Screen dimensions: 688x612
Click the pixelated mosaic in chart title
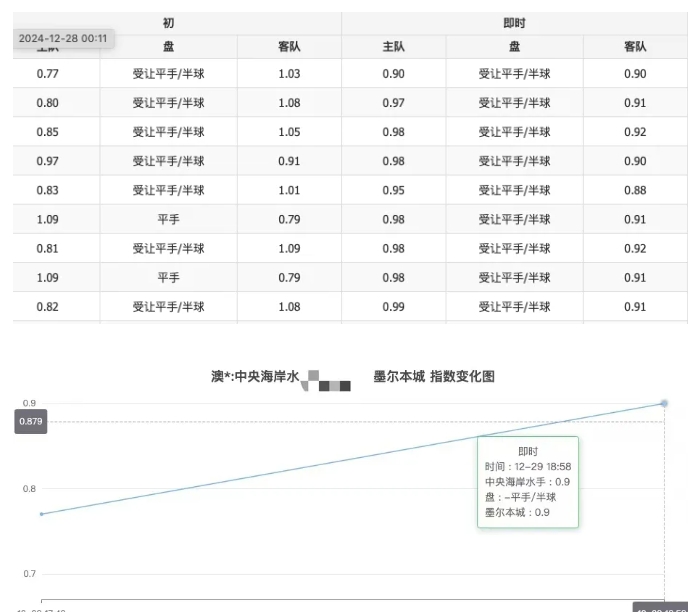point(328,379)
